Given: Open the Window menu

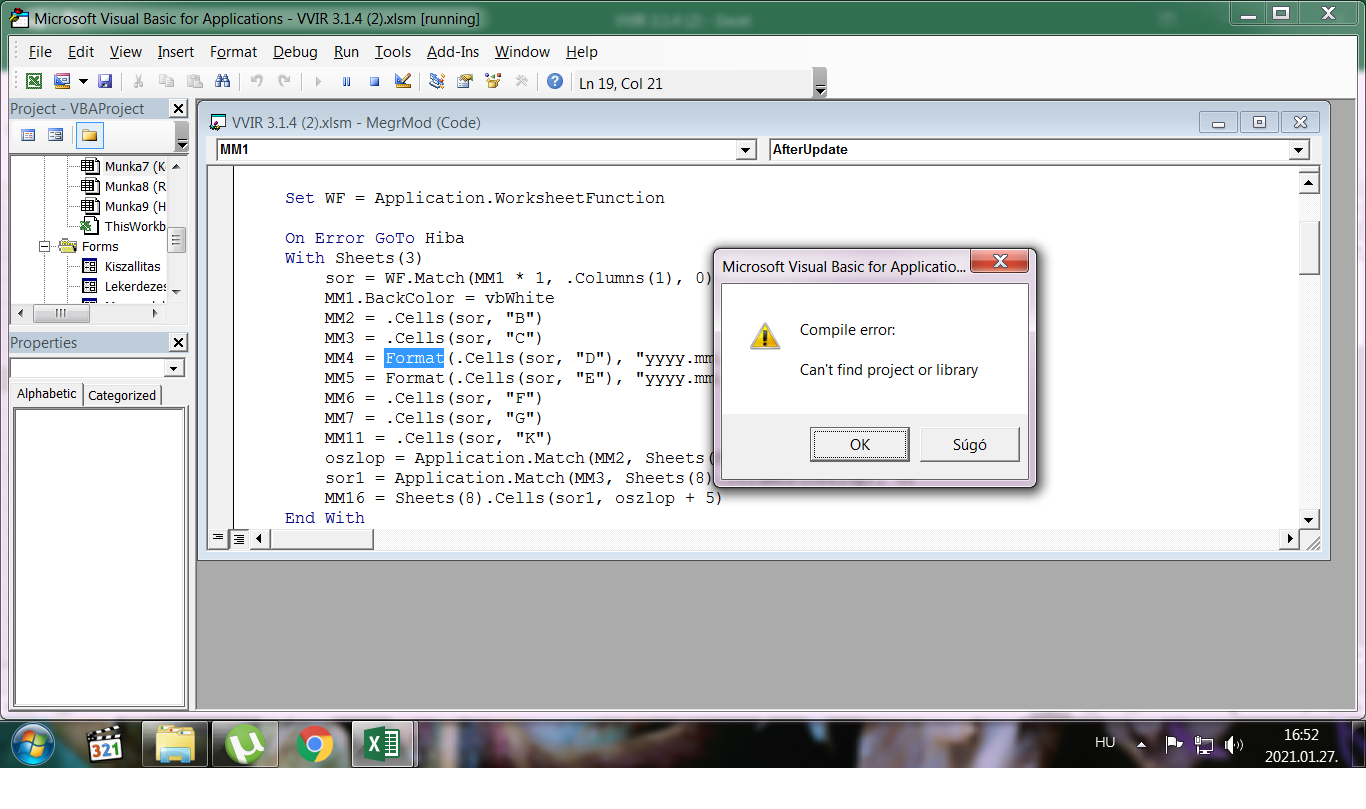Looking at the screenshot, I should (x=522, y=52).
